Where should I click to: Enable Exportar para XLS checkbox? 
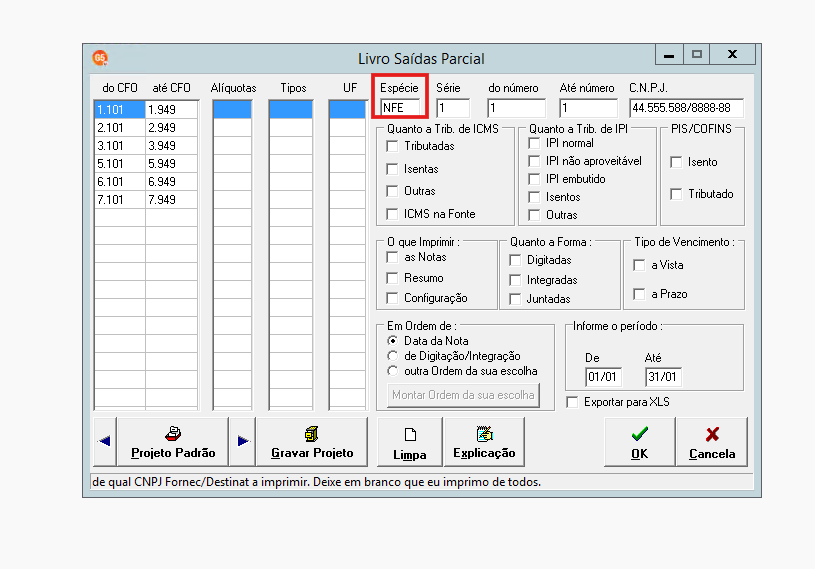[572, 402]
